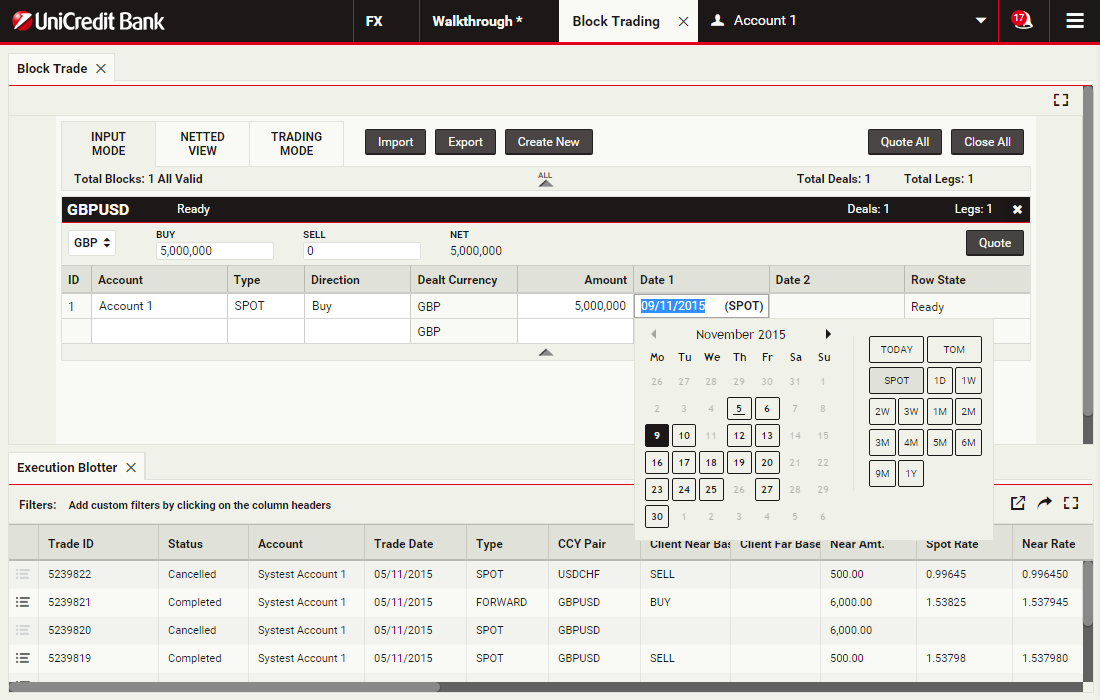Open the GBP currency selector dropdown
The image size is (1100, 700).
pyautogui.click(x=93, y=243)
